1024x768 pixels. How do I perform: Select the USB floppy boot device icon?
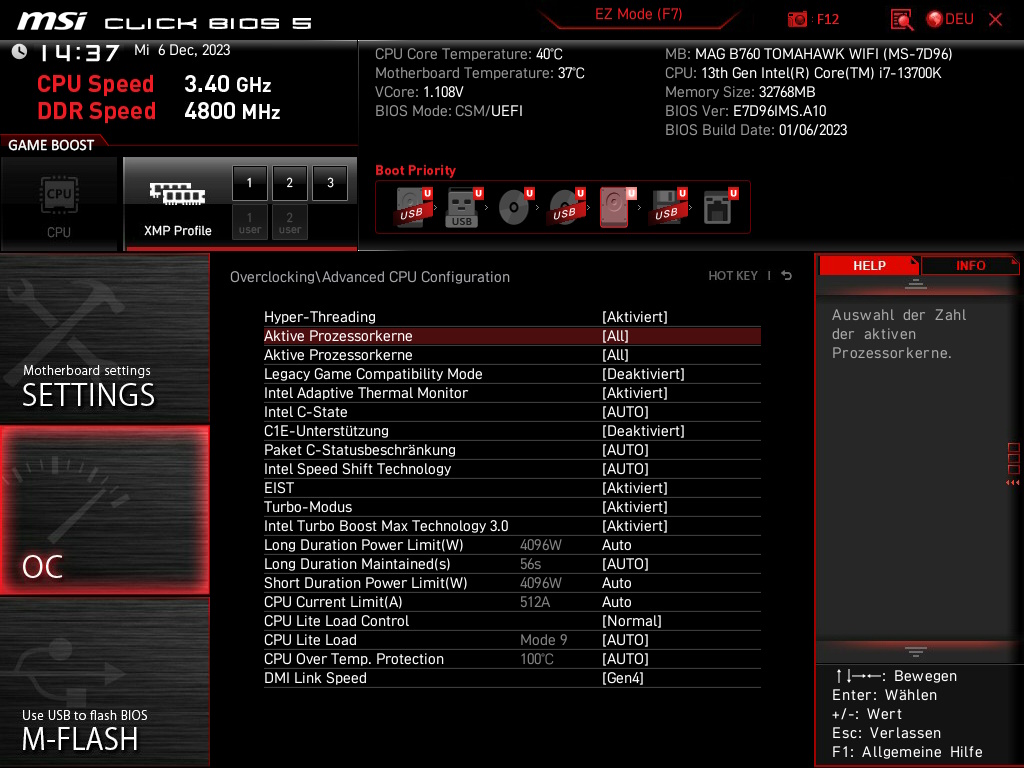(x=668, y=207)
